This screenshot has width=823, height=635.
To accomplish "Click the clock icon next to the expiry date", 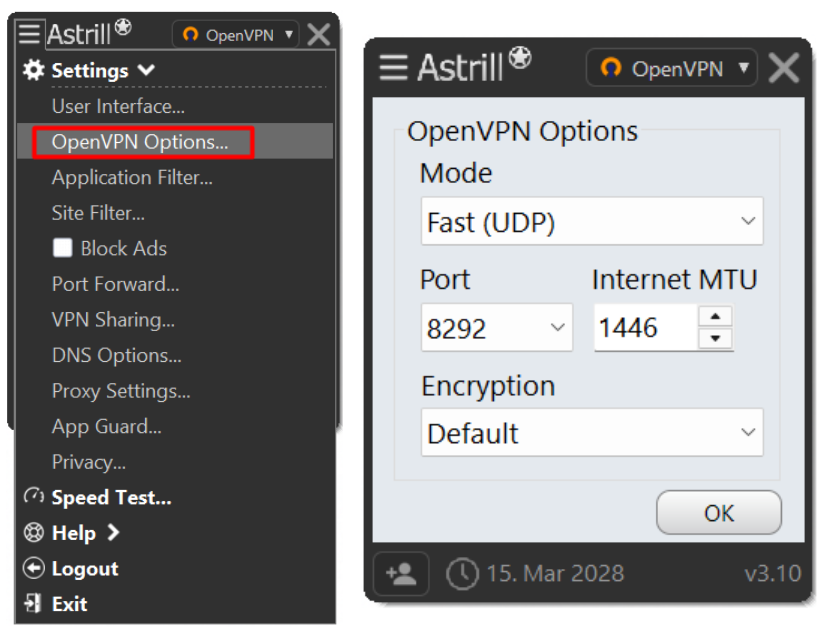I will point(462,574).
